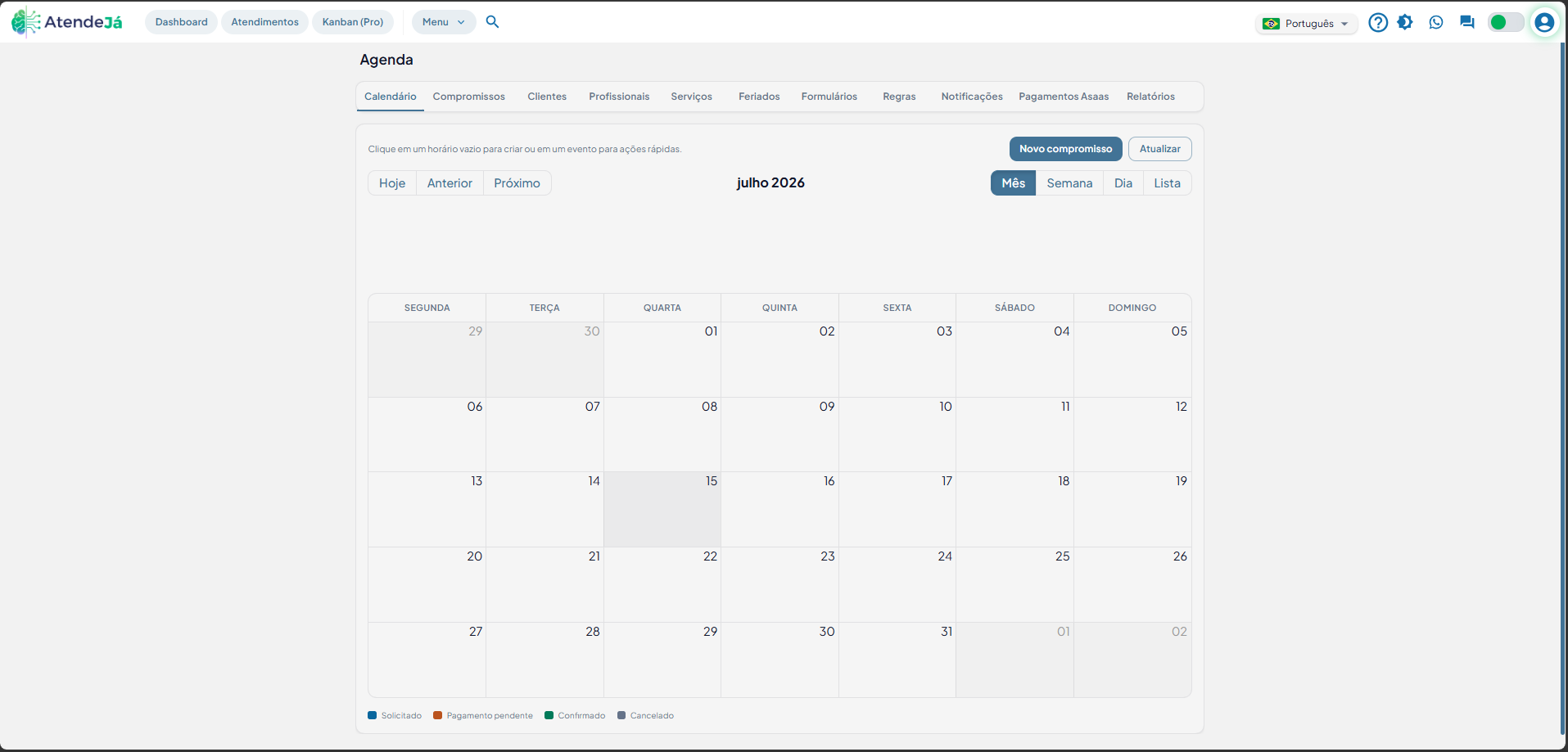Switch to the Clientes tab
The width and height of the screenshot is (1568, 752).
[547, 97]
